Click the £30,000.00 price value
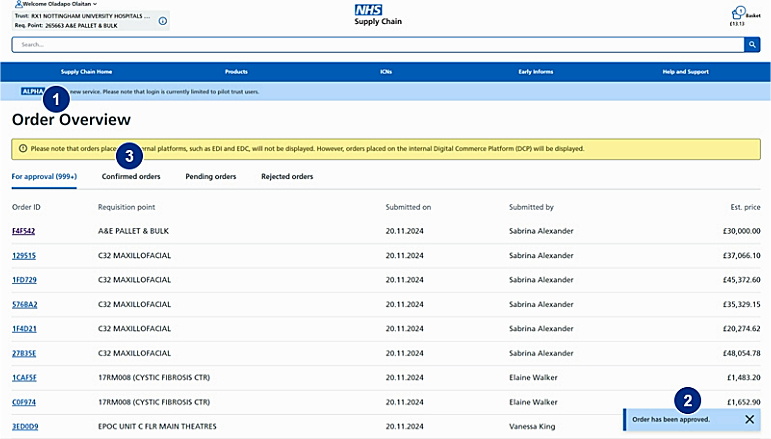The height and width of the screenshot is (439, 771). pos(741,231)
